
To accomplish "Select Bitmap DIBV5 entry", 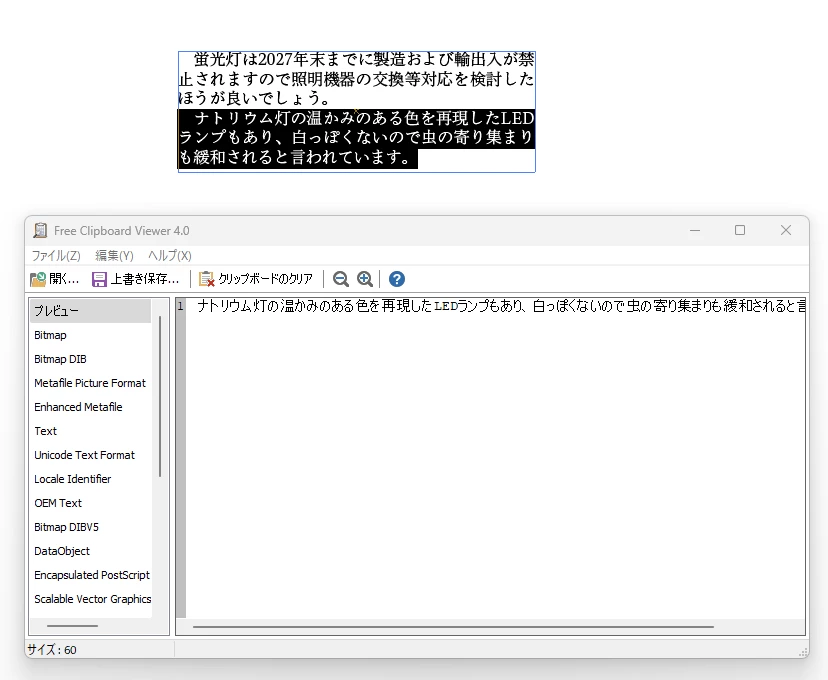I will click(x=90, y=527).
